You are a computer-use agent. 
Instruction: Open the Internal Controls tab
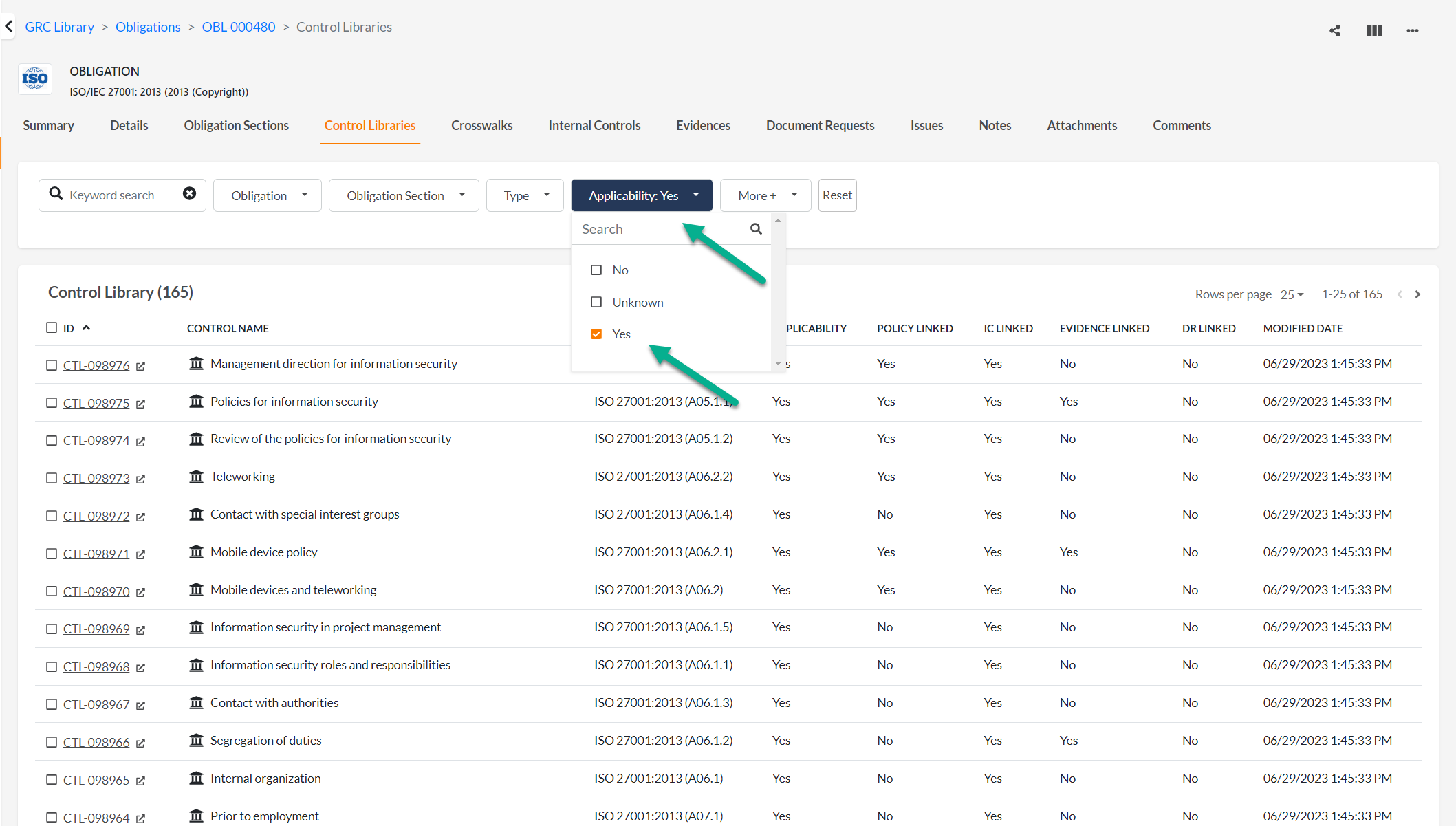point(594,126)
